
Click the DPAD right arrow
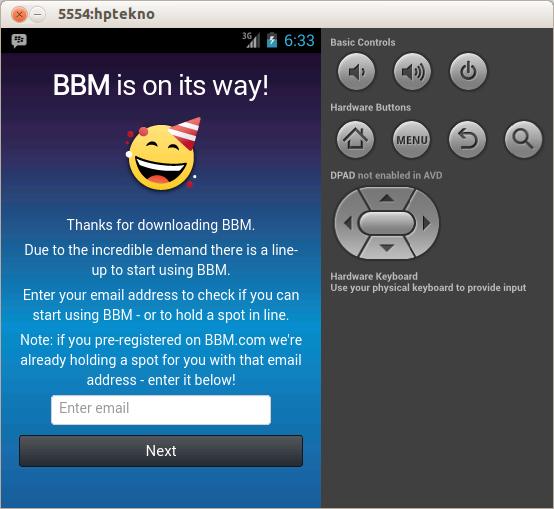427,223
